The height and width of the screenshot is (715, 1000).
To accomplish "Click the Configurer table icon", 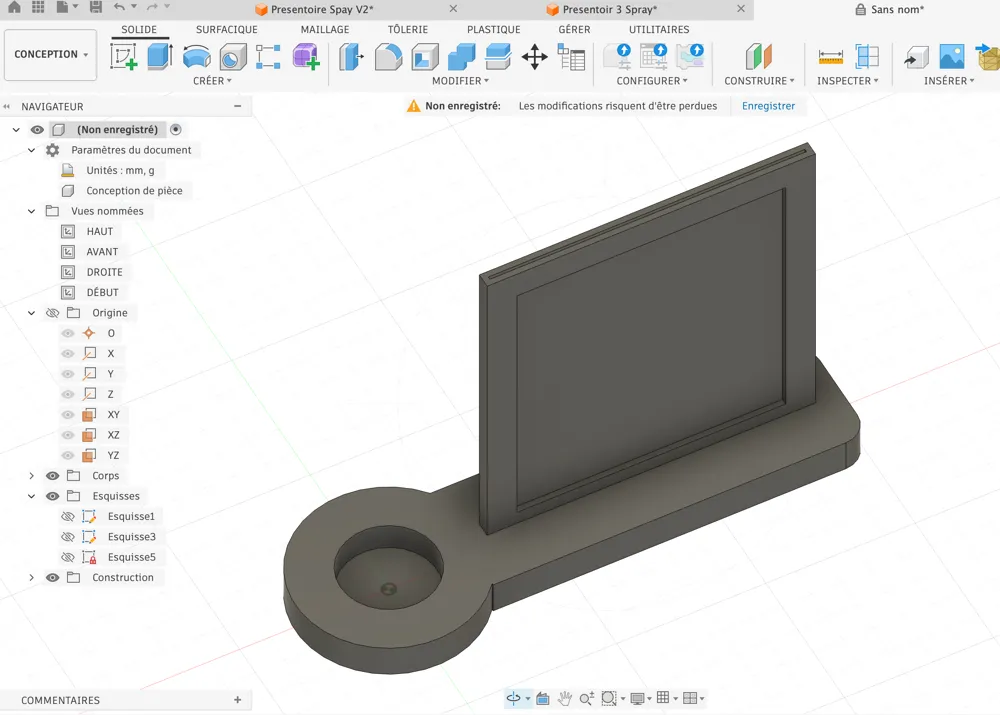I will point(654,56).
